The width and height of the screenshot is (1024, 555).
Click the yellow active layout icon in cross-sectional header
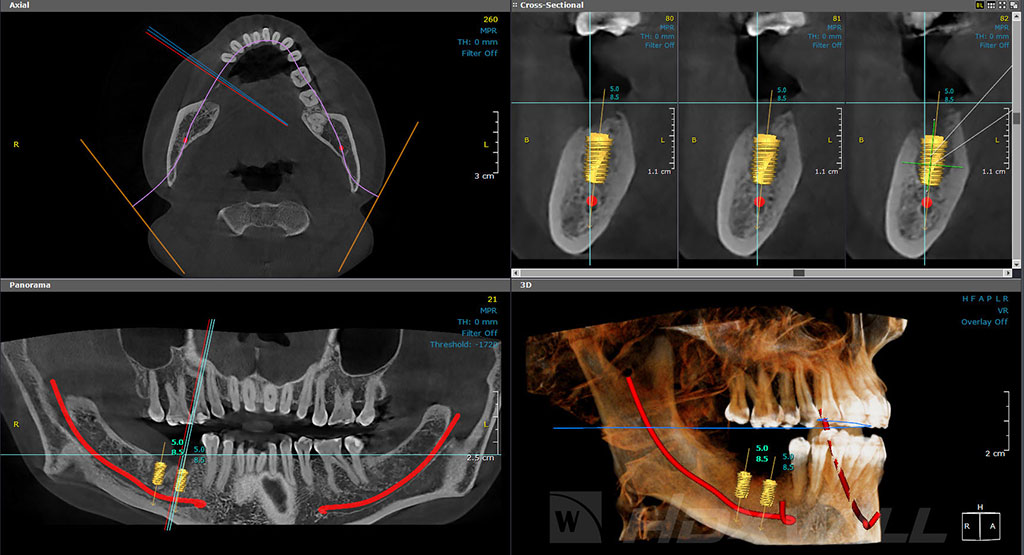tap(980, 5)
